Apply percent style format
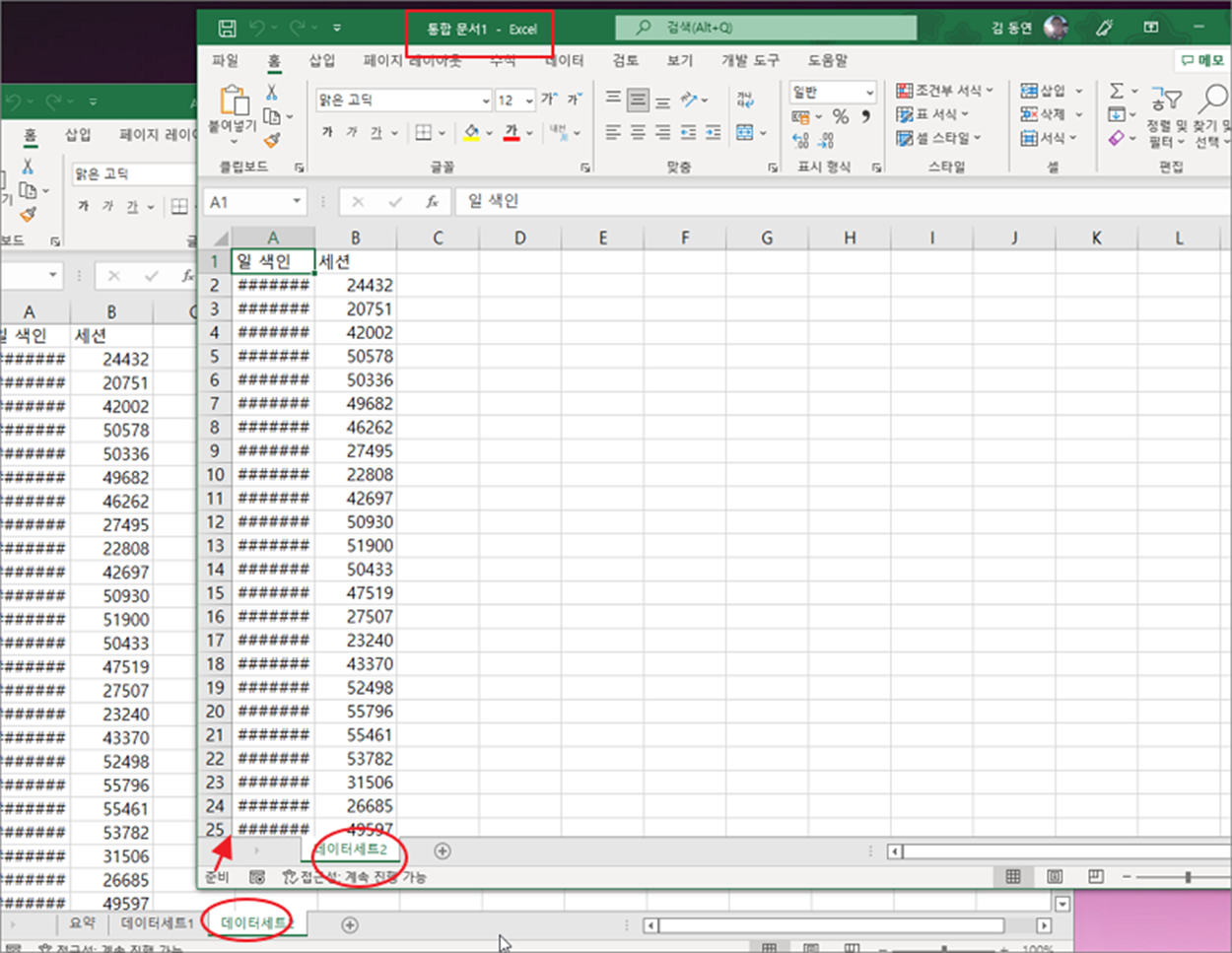 coord(841,116)
